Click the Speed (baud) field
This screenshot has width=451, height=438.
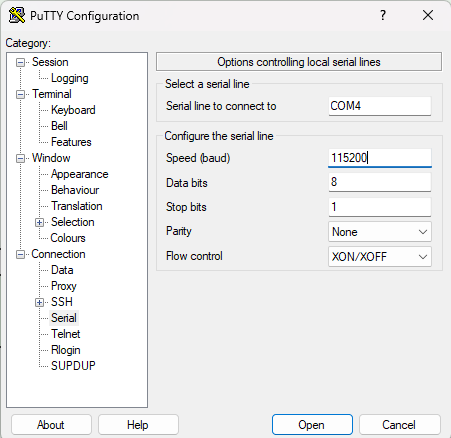[x=380, y=158]
